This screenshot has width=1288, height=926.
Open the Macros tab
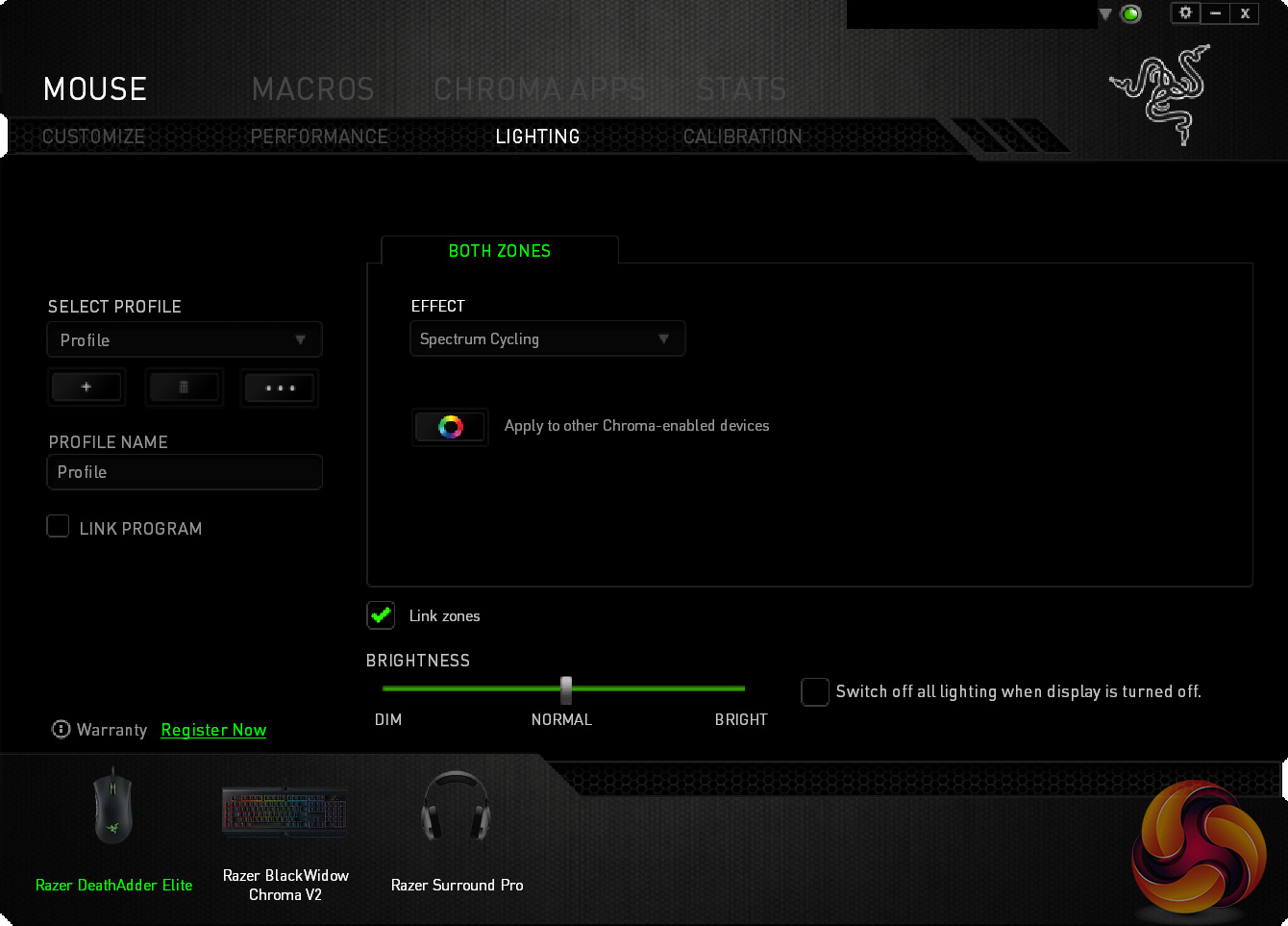pyautogui.click(x=312, y=89)
